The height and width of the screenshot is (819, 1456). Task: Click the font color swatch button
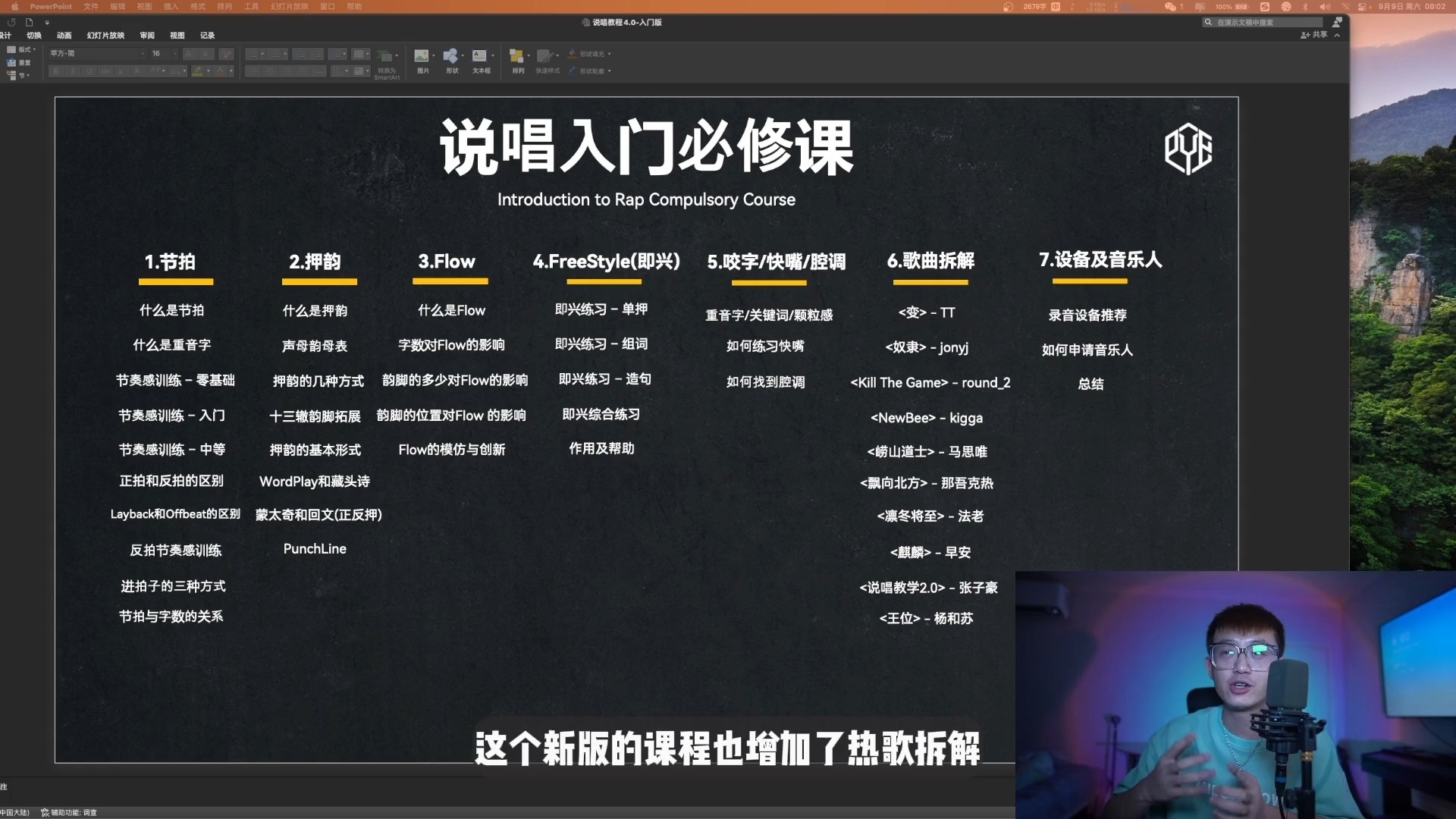pyautogui.click(x=220, y=71)
